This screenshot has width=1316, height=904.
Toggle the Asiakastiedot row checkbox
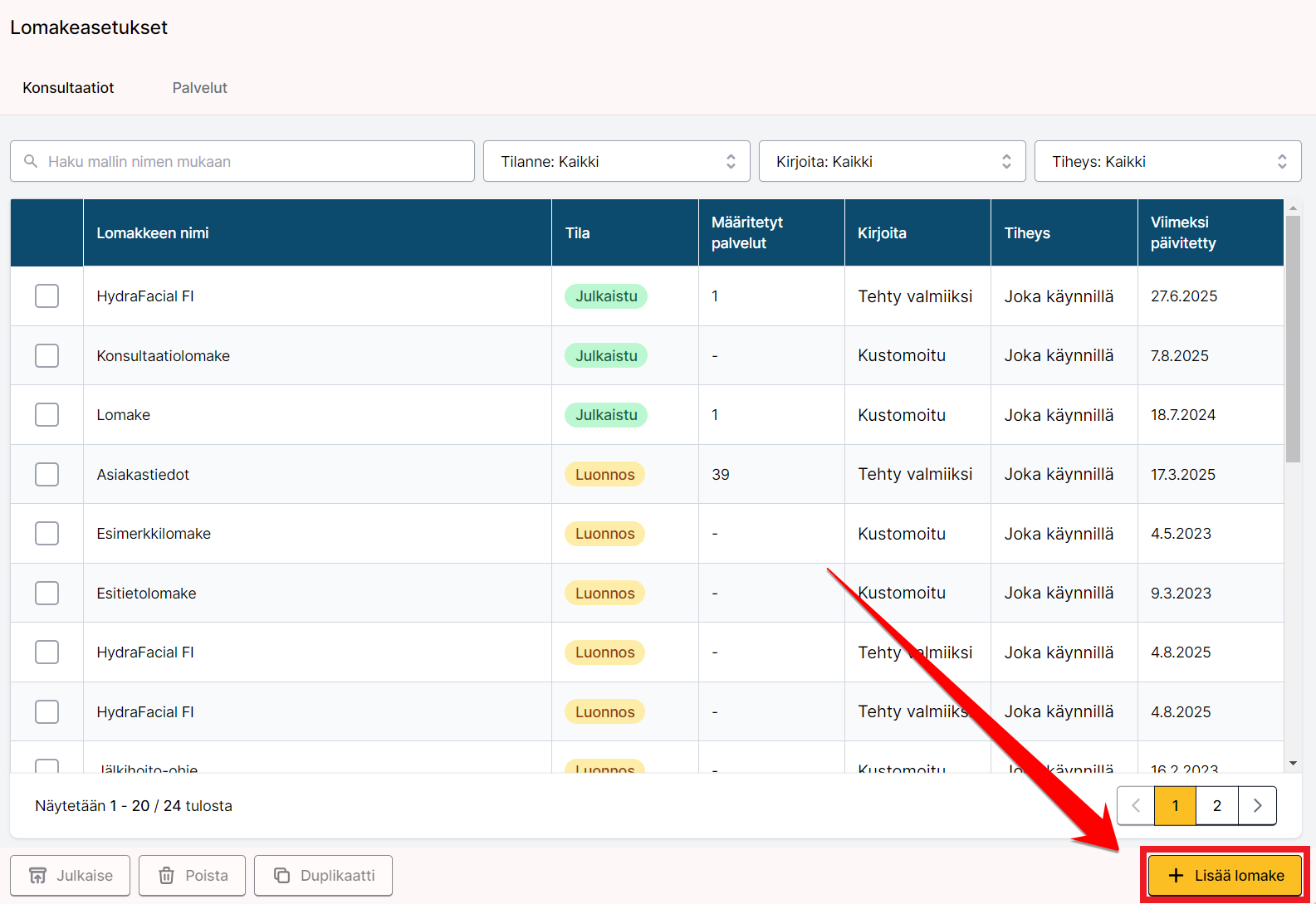coord(46,474)
